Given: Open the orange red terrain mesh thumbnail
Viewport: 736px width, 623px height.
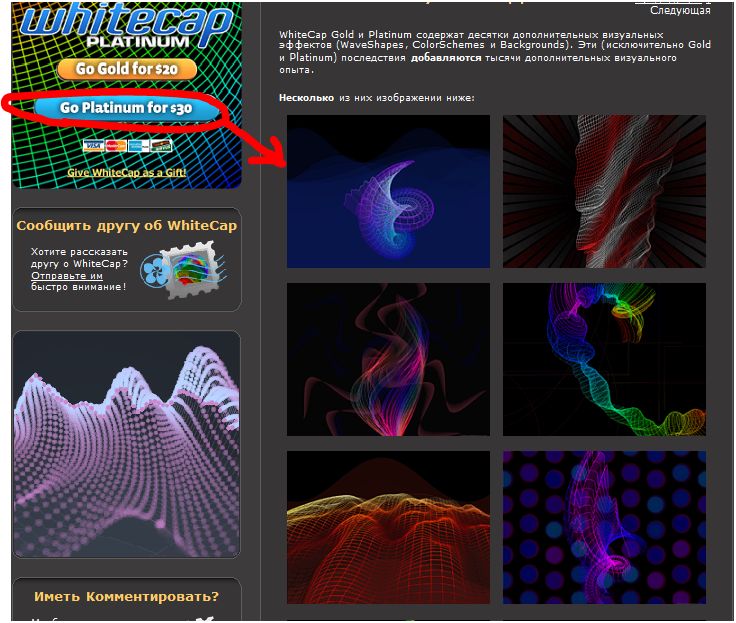Looking at the screenshot, I should [x=388, y=527].
